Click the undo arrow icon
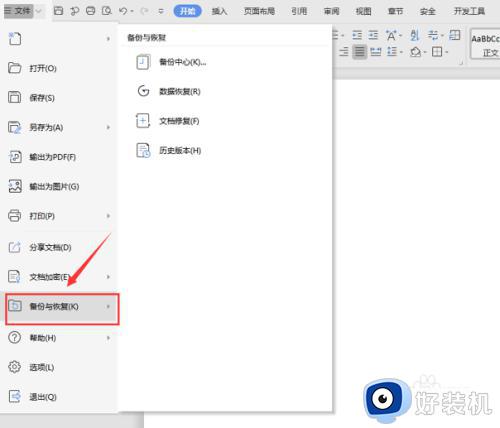The width and height of the screenshot is (500, 428). [123, 11]
